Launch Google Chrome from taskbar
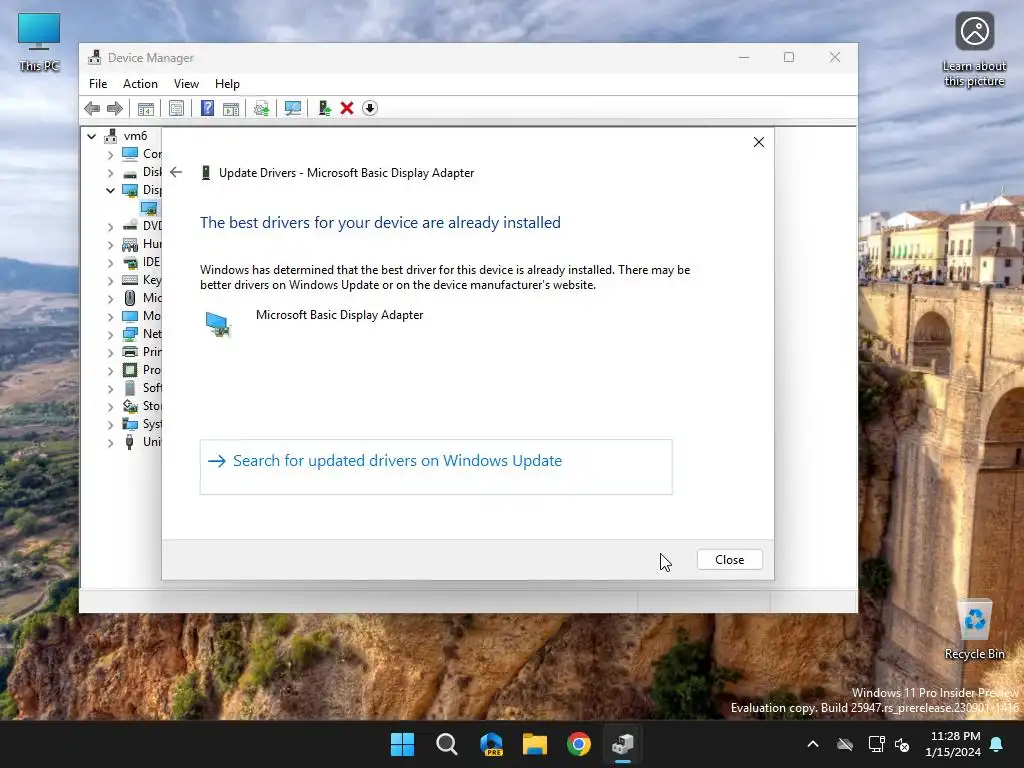Image resolution: width=1024 pixels, height=768 pixels. click(x=579, y=744)
